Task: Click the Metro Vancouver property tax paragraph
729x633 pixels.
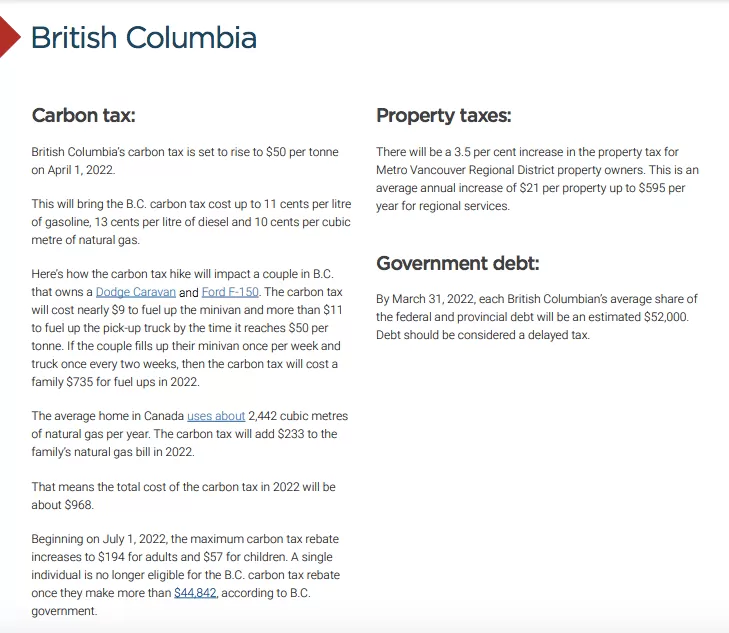Action: [x=537, y=179]
